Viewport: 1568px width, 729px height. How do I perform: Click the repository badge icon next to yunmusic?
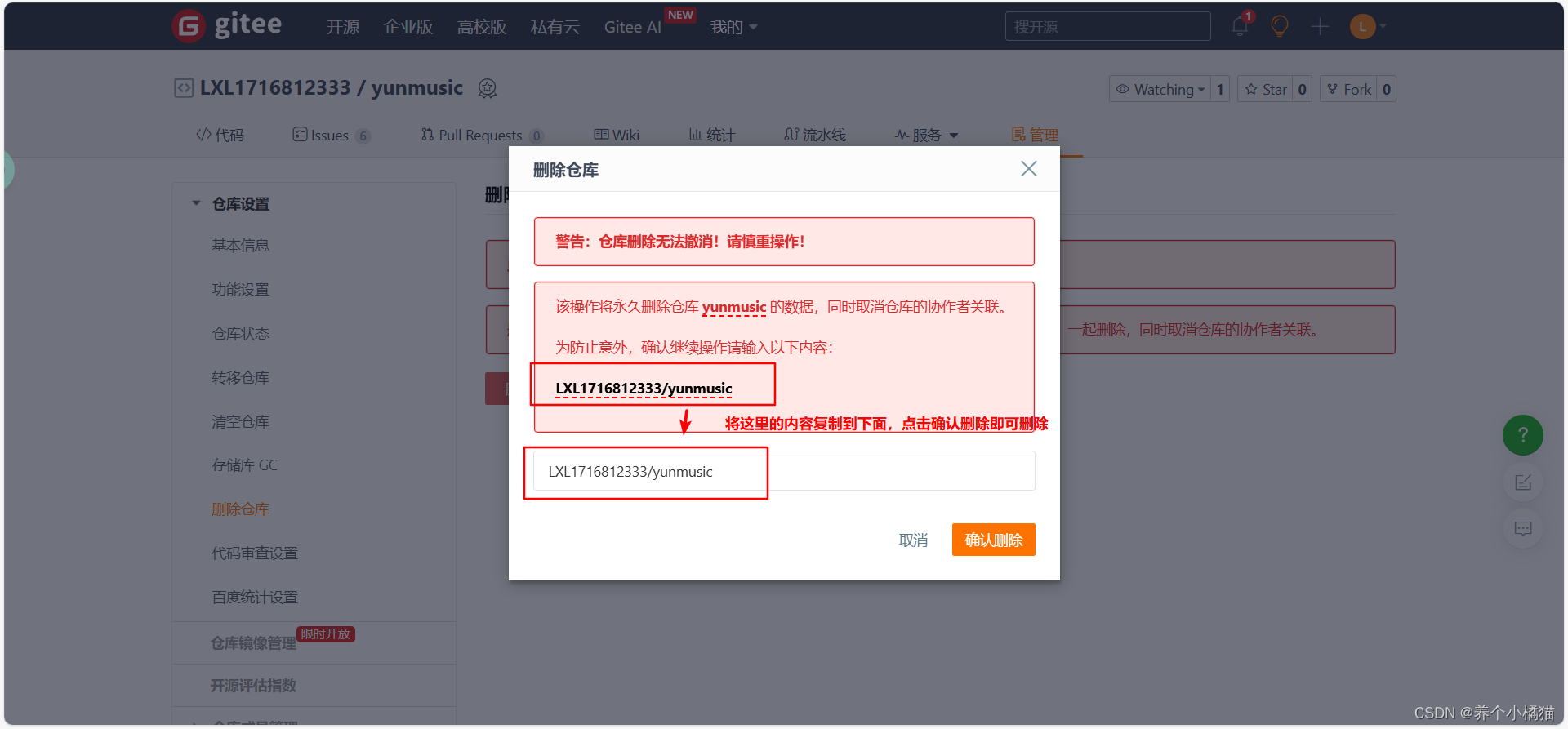(488, 88)
